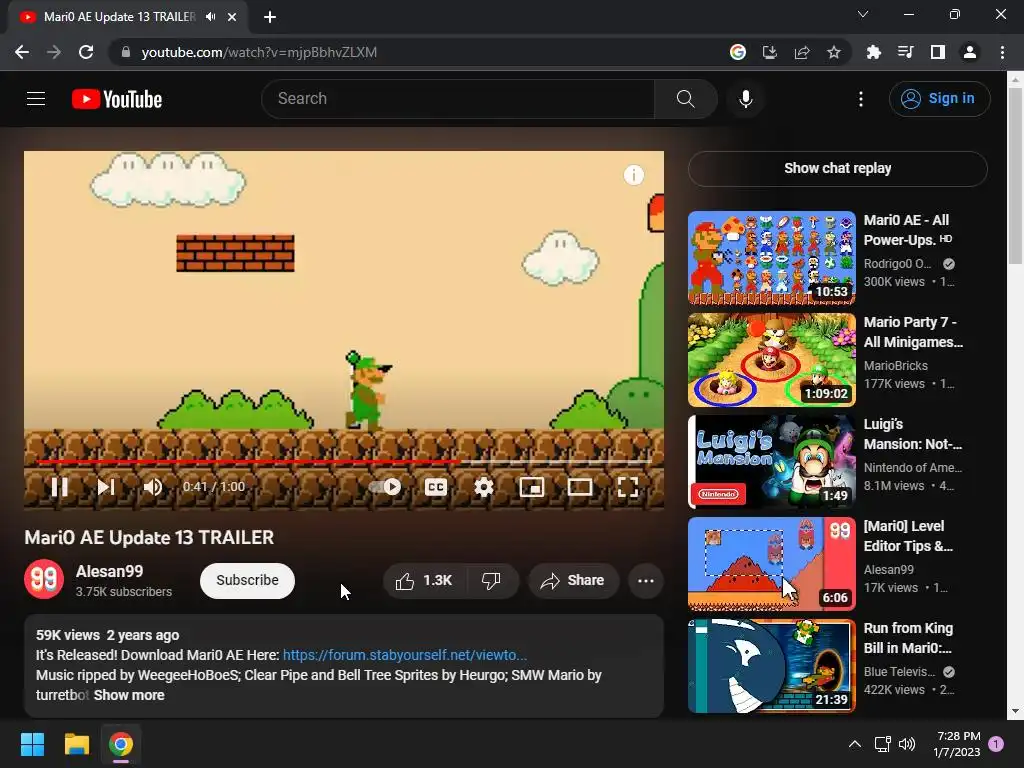
Task: Open YouTube settings three-dot menu
Action: (x=861, y=99)
